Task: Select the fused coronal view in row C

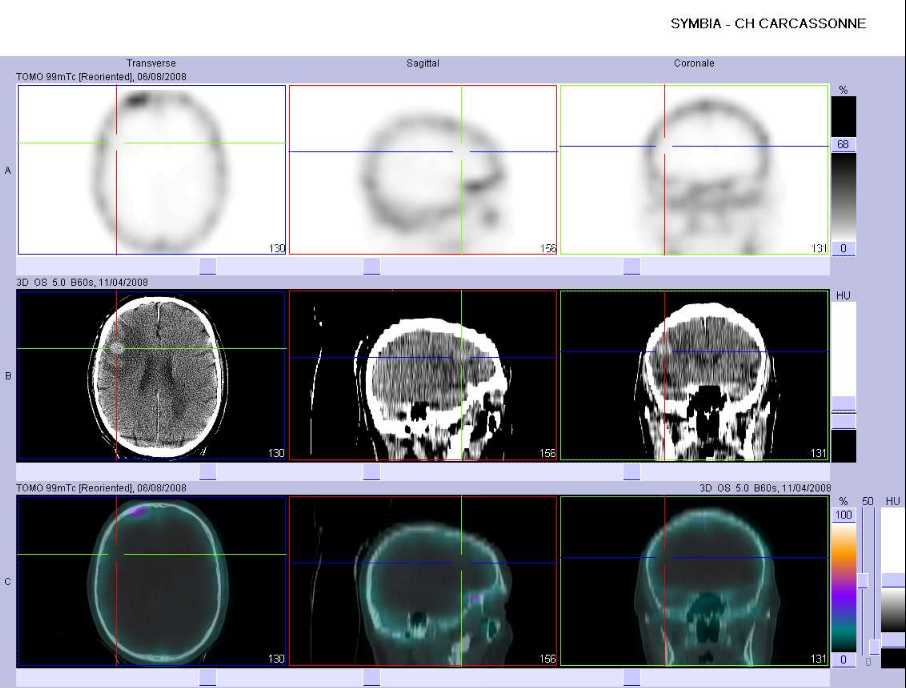Action: (695, 581)
